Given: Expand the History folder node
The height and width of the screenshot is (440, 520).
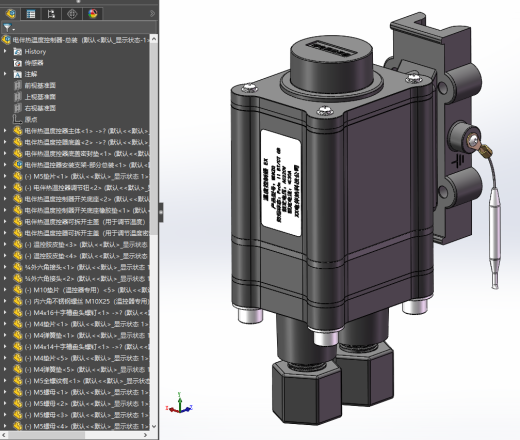Looking at the screenshot, I should [x=5, y=51].
